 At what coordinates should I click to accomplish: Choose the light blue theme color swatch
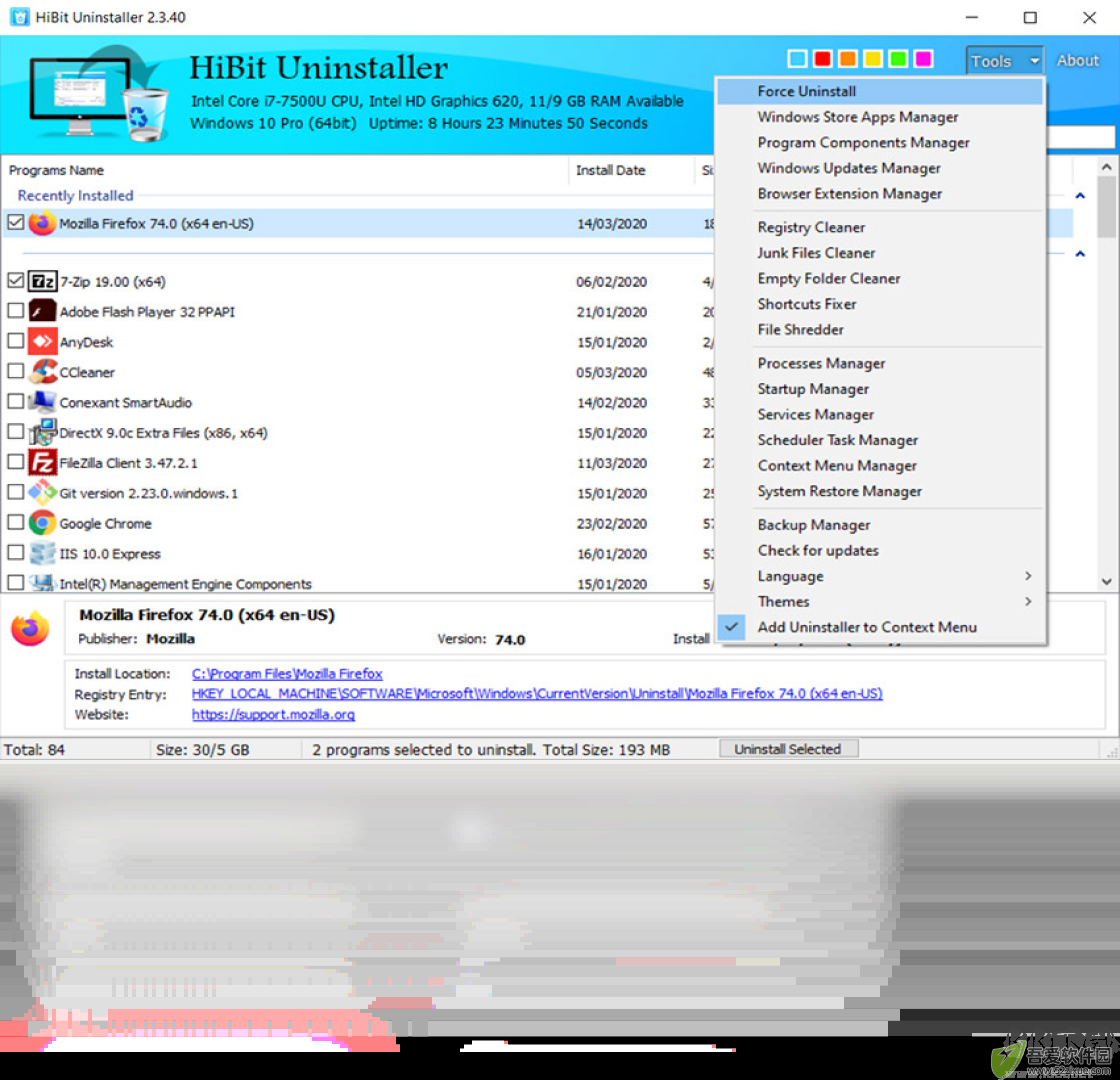coord(797,59)
